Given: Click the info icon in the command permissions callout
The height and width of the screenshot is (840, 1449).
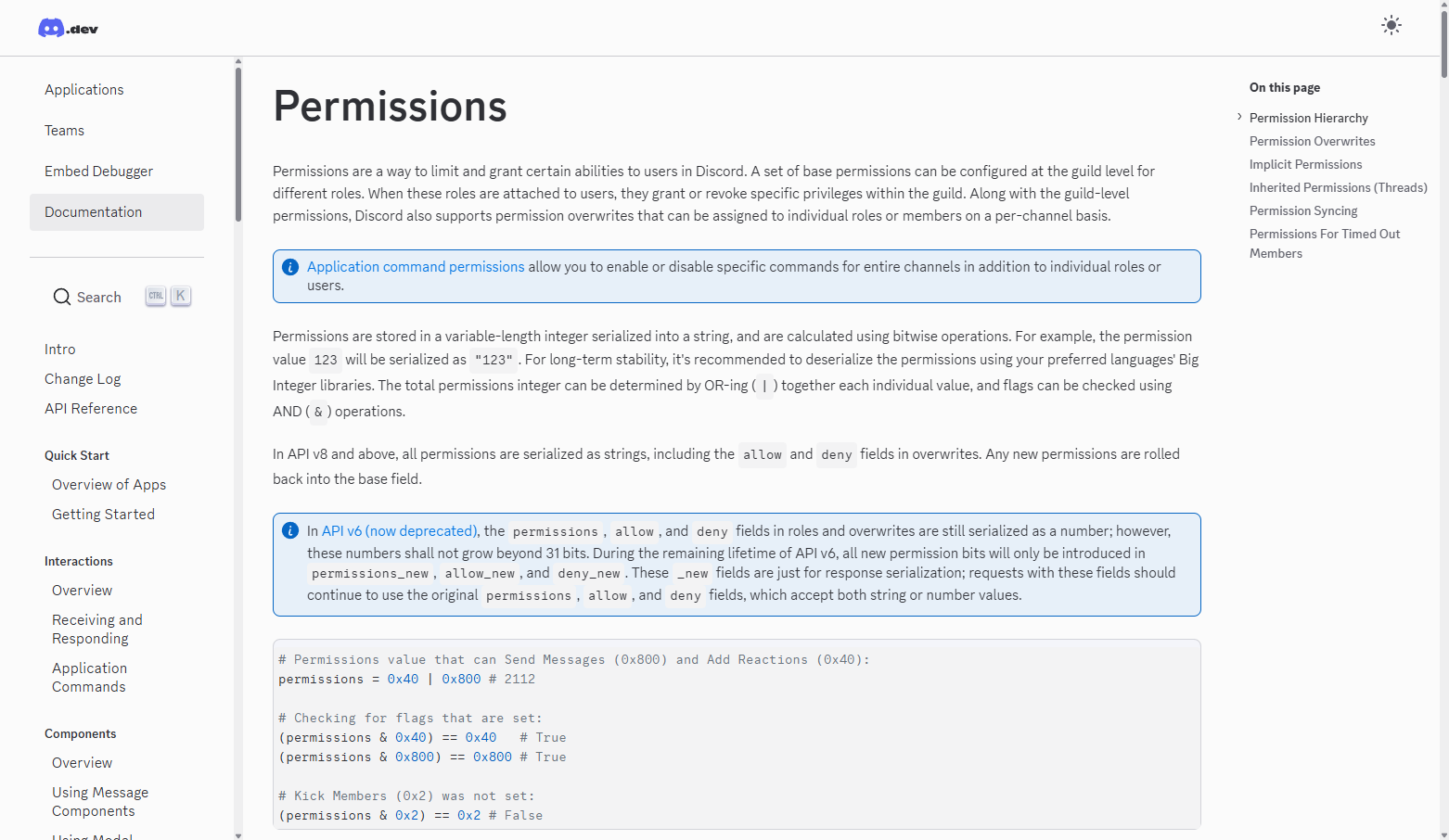Looking at the screenshot, I should [x=290, y=266].
